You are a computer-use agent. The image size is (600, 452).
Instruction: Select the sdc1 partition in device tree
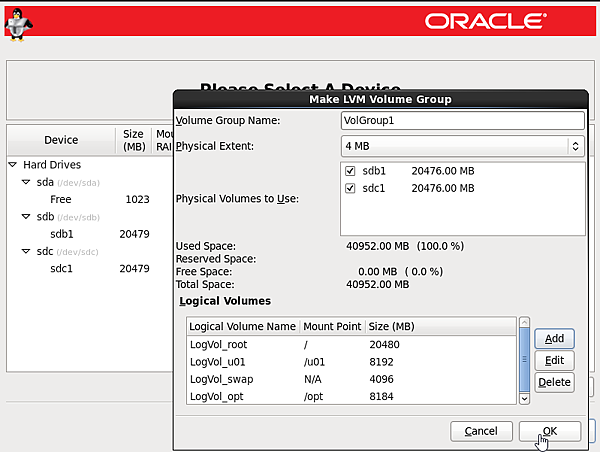[x=62, y=269]
